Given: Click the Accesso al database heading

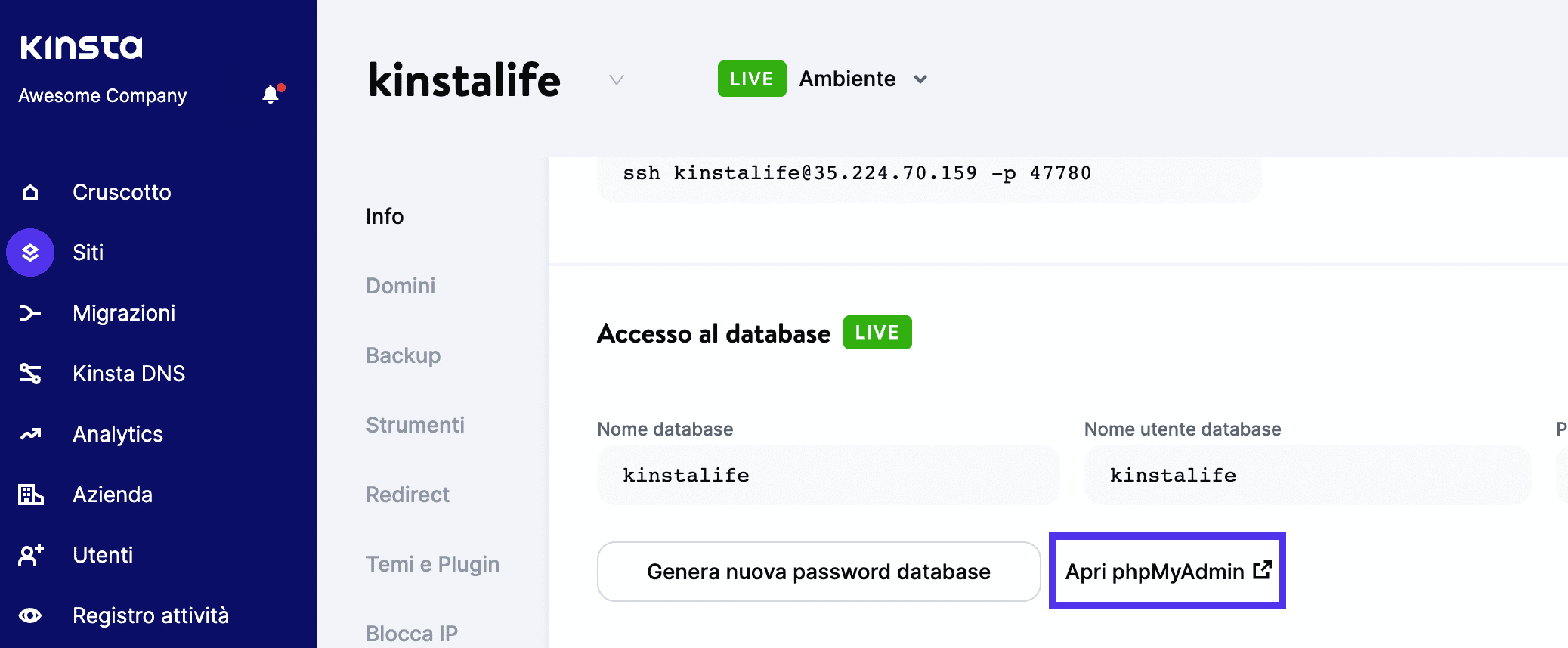Looking at the screenshot, I should click(x=714, y=333).
